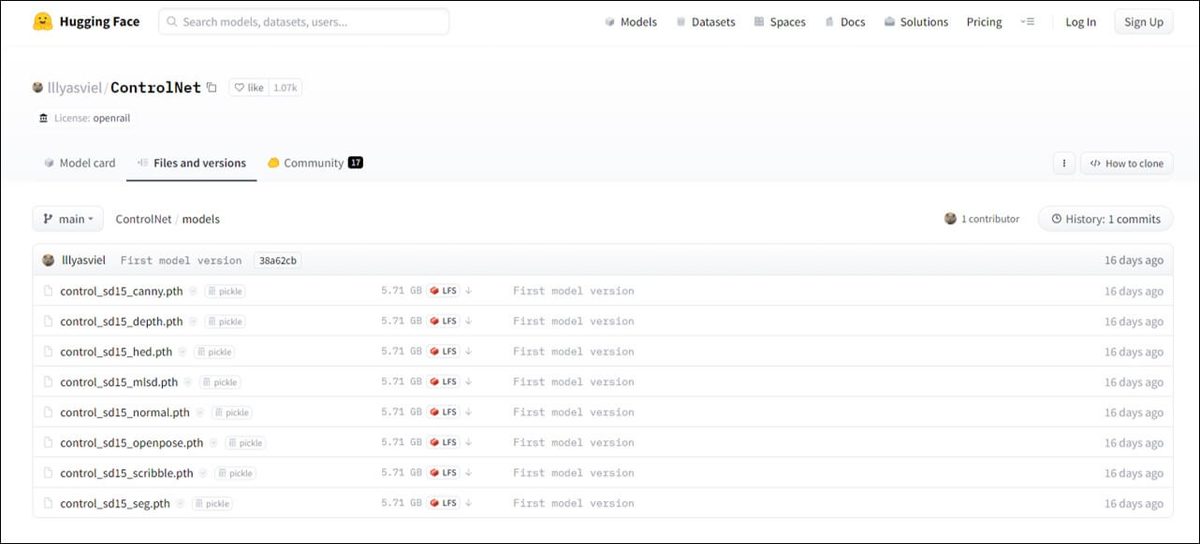Download control_sd15_canny.pth via arrow icon
The height and width of the screenshot is (544, 1200).
click(468, 291)
